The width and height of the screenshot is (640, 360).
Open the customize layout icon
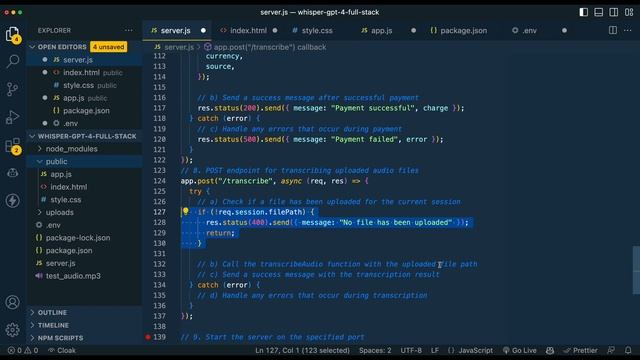pyautogui.click(x=629, y=12)
